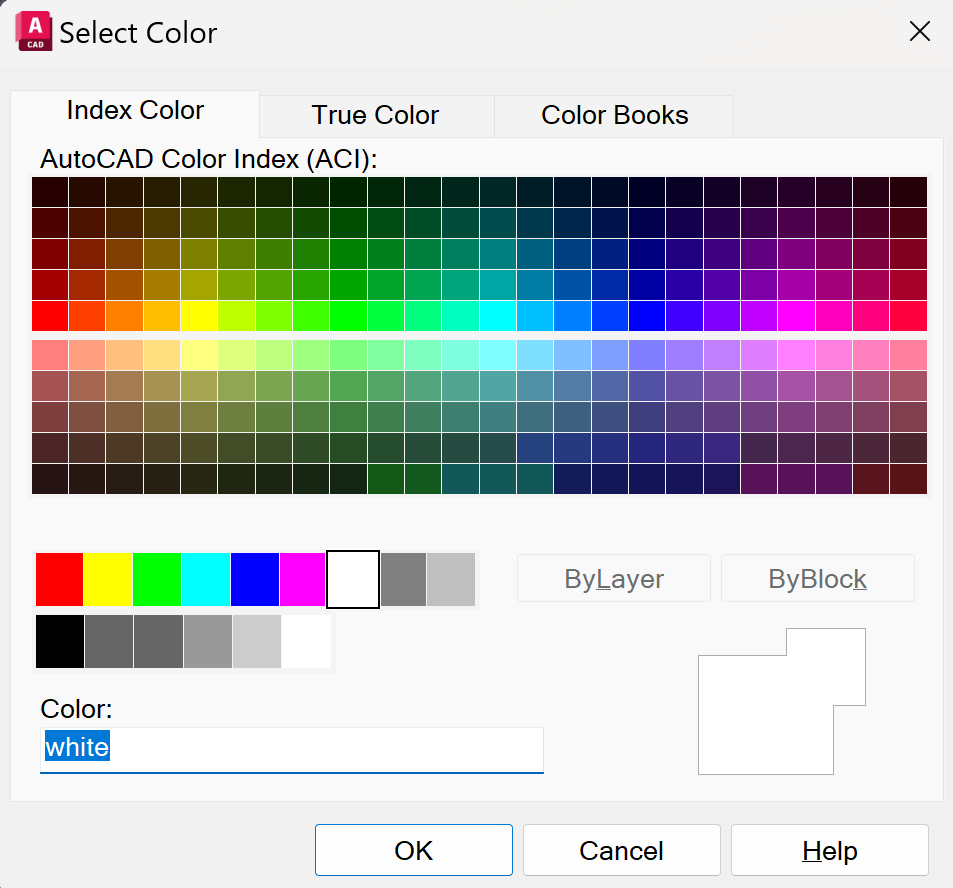This screenshot has height=888, width=953.
Task: Open Help for Select Color
Action: tap(830, 850)
